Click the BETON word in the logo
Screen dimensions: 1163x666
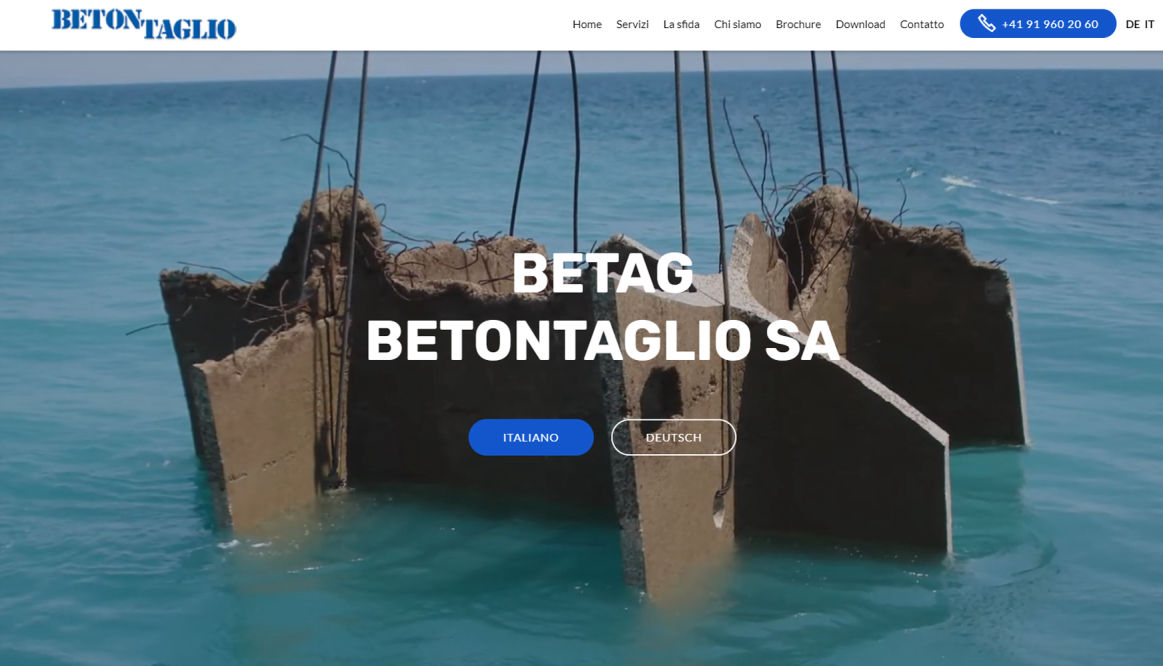click(x=96, y=19)
